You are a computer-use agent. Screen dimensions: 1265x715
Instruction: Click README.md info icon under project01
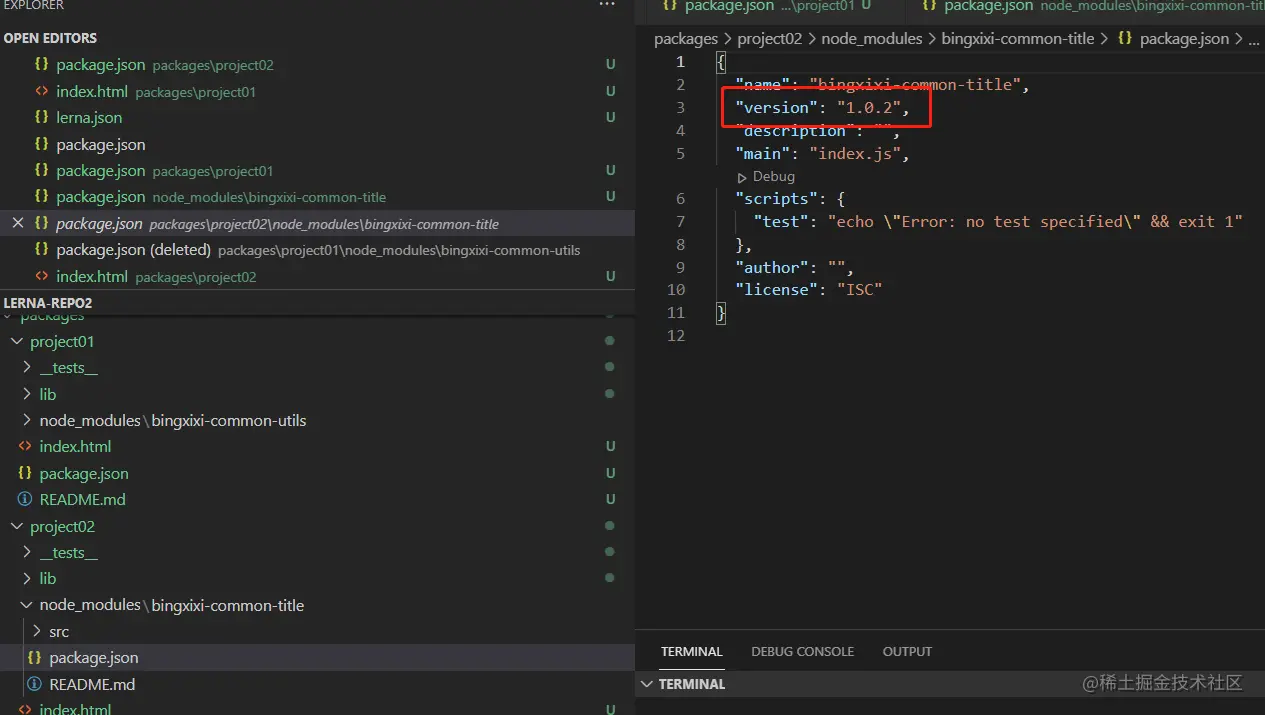(x=25, y=499)
